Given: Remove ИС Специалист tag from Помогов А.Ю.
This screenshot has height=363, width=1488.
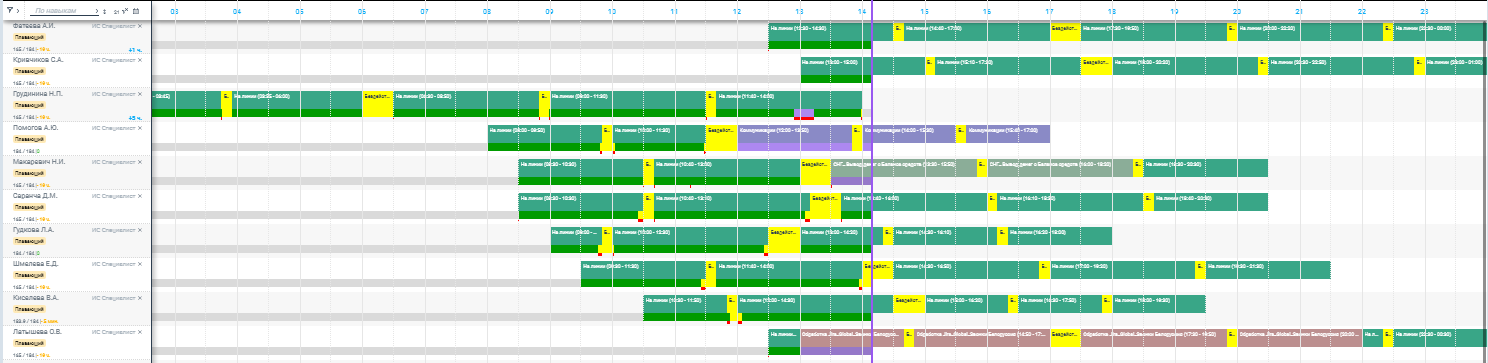Looking at the screenshot, I should (x=140, y=128).
